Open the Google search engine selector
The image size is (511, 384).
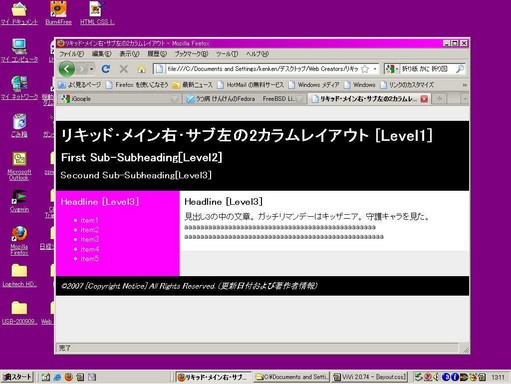click(x=392, y=69)
